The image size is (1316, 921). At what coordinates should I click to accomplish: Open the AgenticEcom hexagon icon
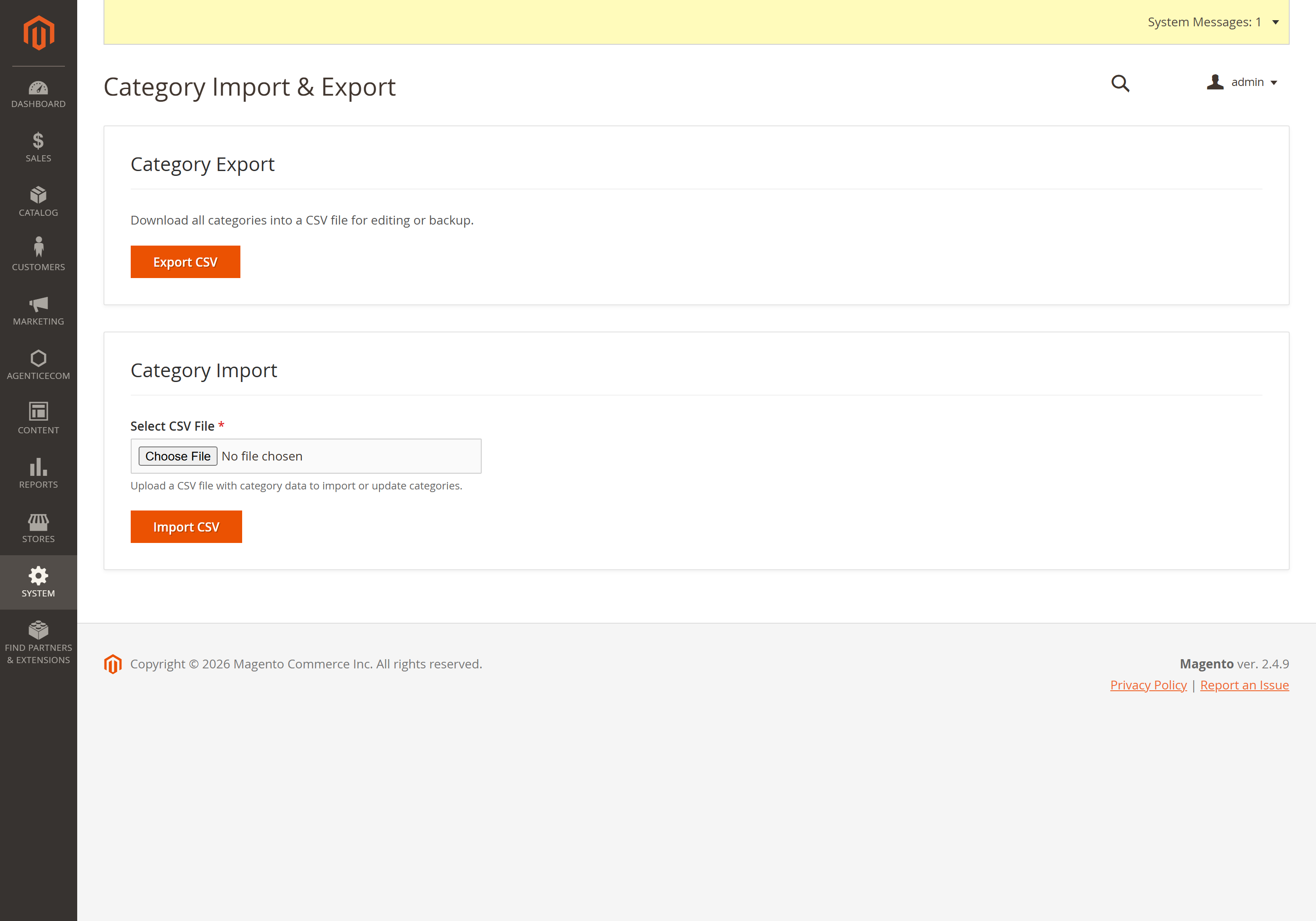pyautogui.click(x=39, y=358)
